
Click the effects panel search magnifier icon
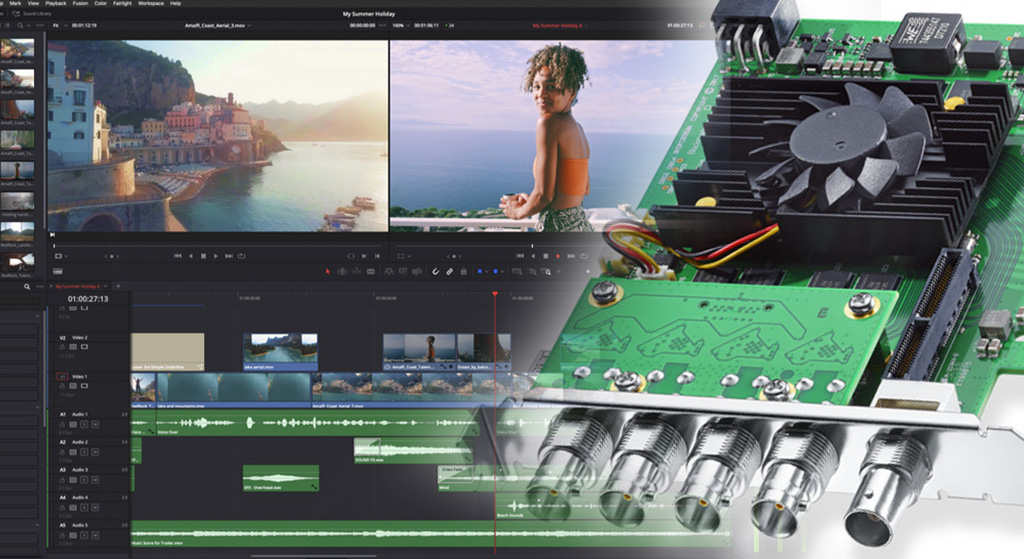click(27, 286)
